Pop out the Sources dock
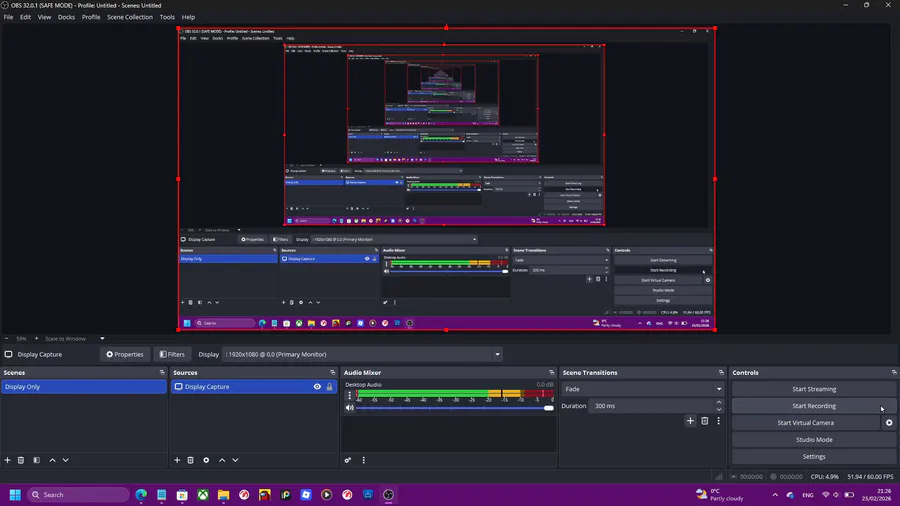The image size is (900, 506). point(332,372)
